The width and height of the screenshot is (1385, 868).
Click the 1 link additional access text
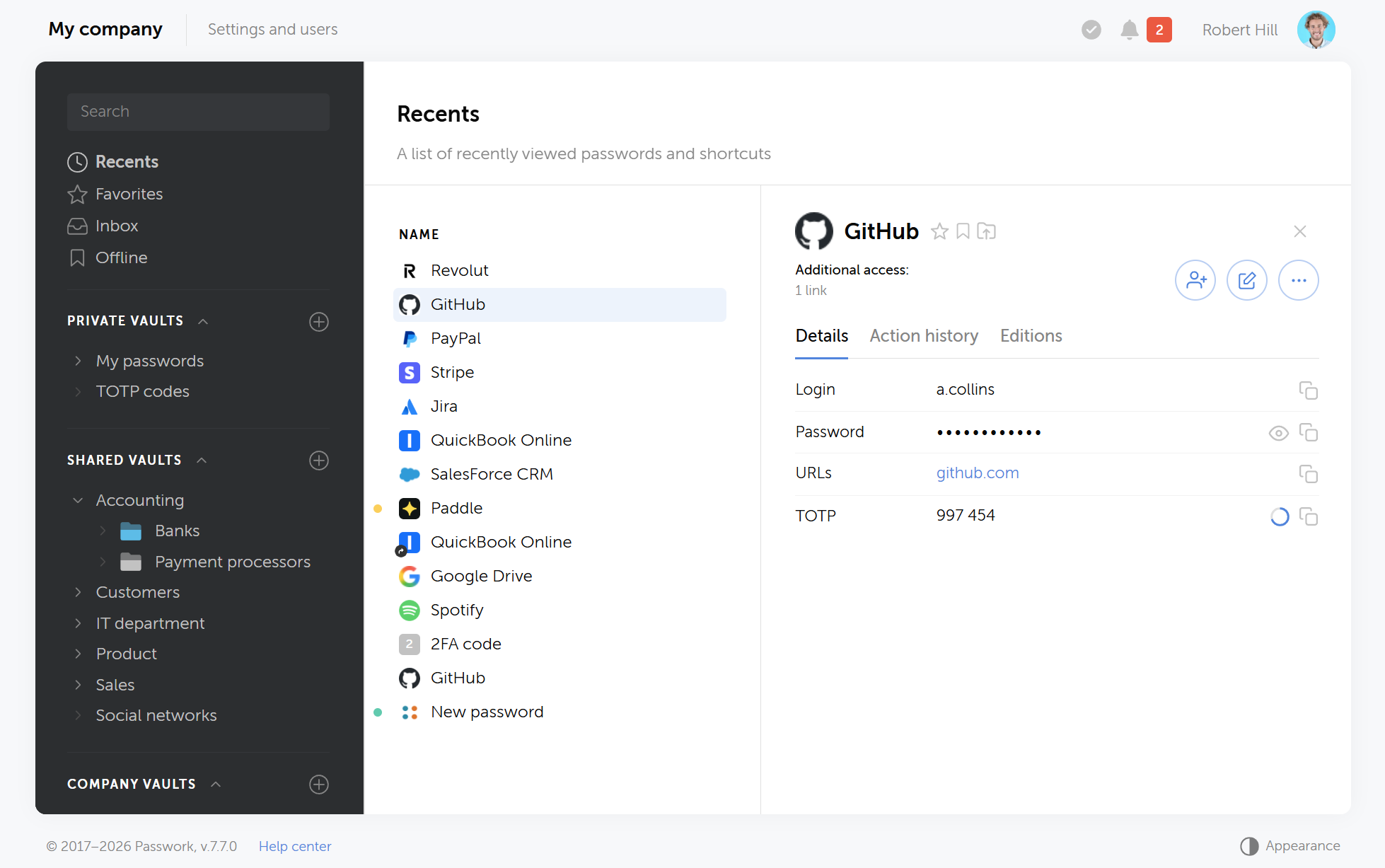(811, 291)
